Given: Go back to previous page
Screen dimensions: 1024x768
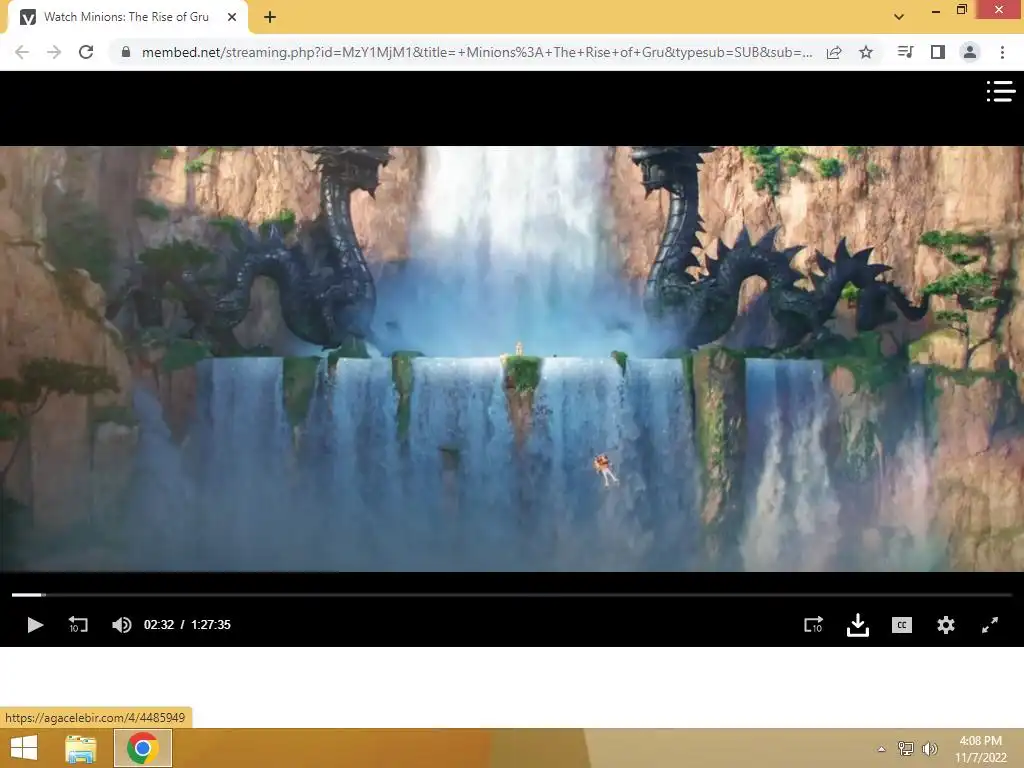Looking at the screenshot, I should (22, 52).
